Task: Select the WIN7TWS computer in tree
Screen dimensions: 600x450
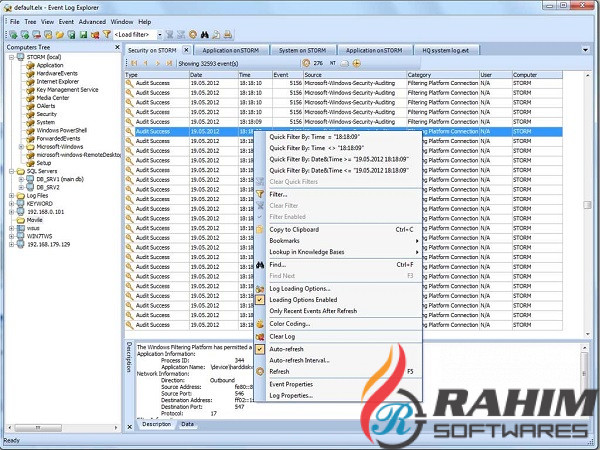Action: point(39,236)
